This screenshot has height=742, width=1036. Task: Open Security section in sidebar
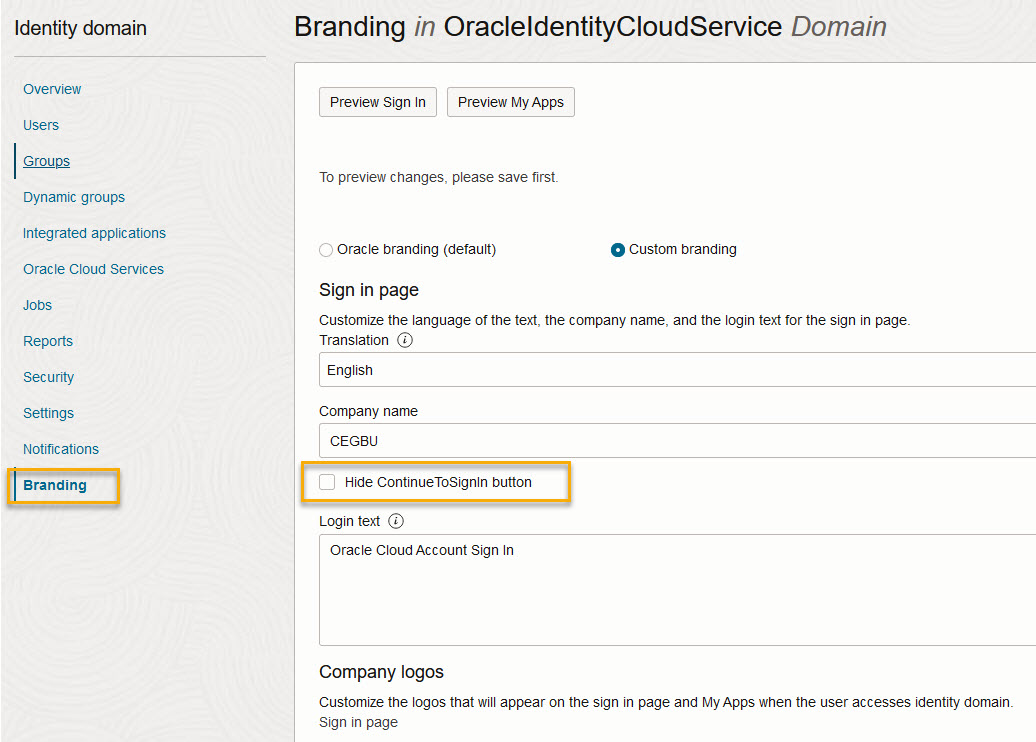pos(48,377)
